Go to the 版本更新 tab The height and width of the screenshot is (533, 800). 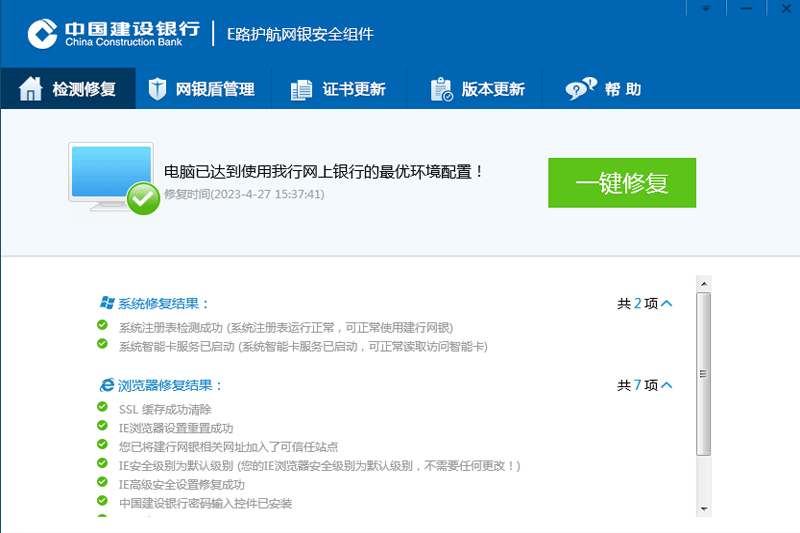pyautogui.click(x=474, y=88)
